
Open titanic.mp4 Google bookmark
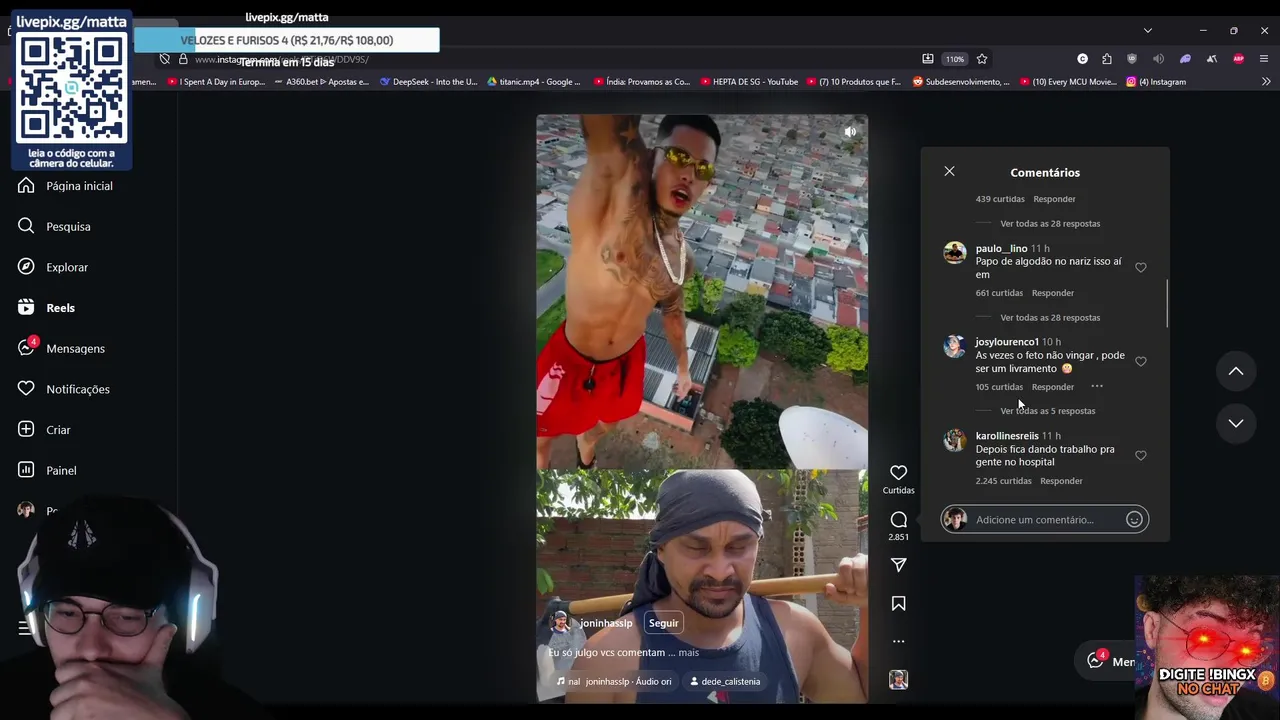533,82
